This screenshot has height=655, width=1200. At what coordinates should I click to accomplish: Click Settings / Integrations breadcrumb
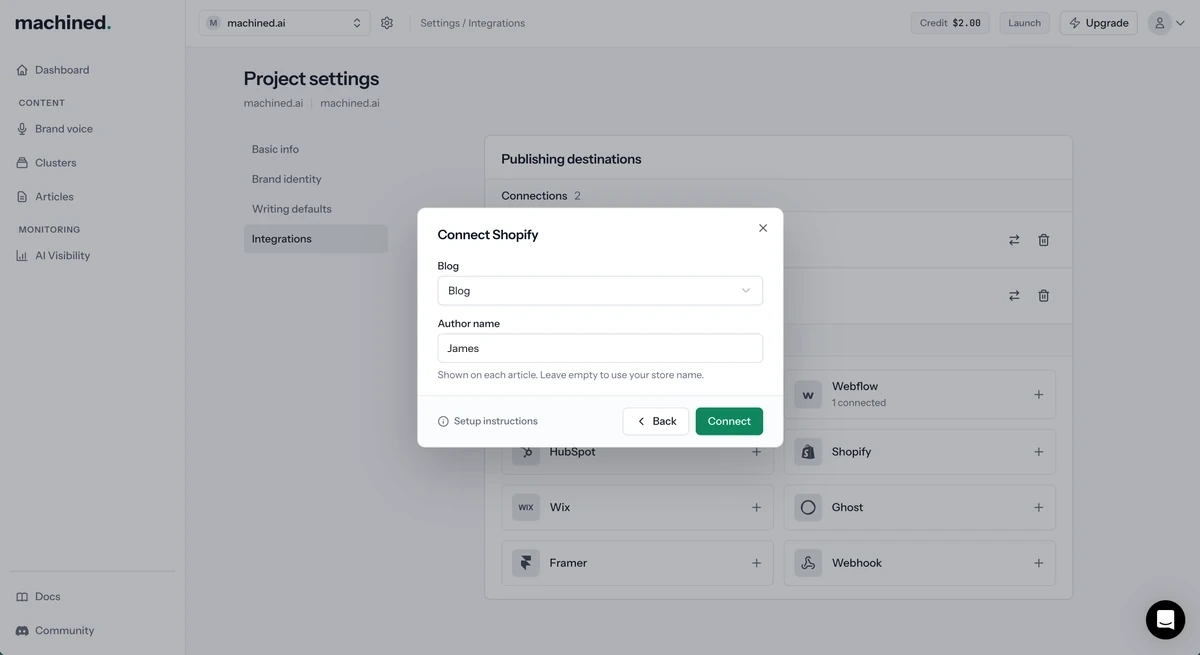472,23
